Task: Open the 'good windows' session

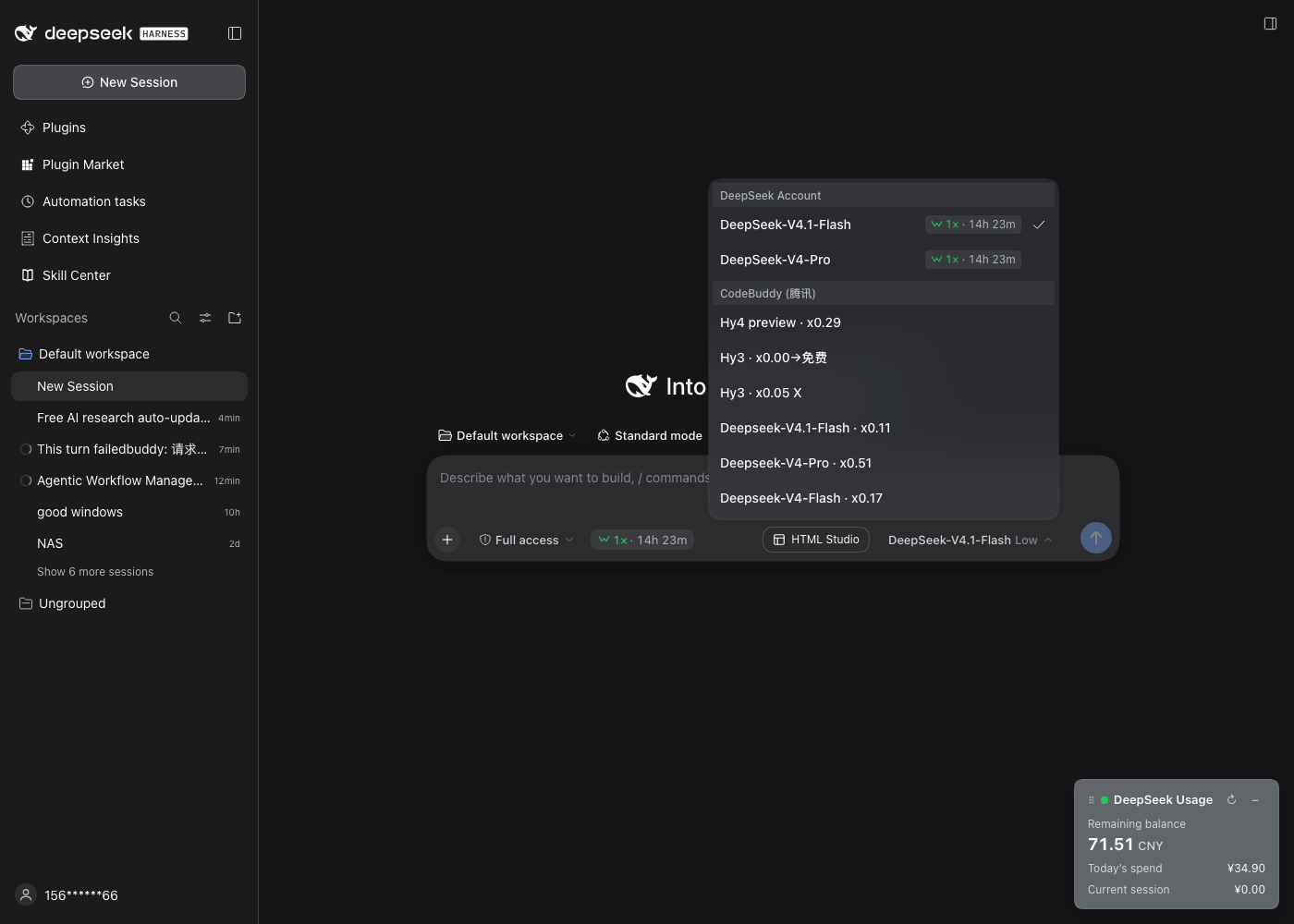Action: click(x=129, y=512)
